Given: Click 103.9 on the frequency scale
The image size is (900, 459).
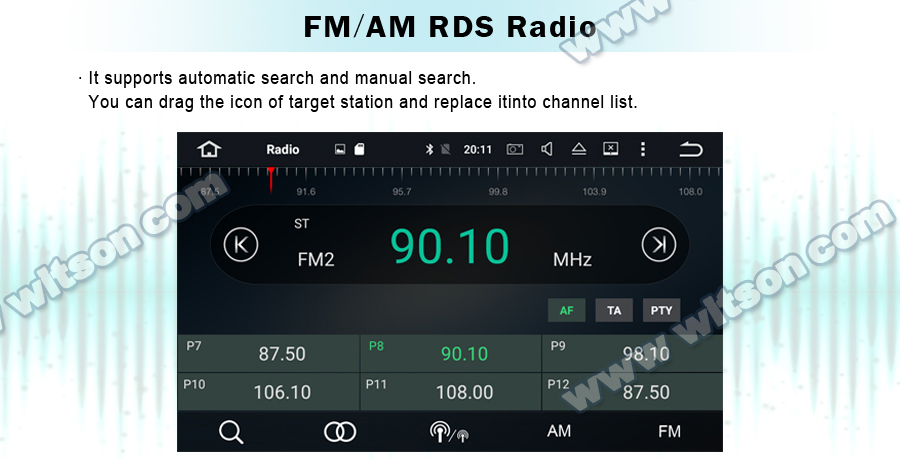Looking at the screenshot, I should [x=594, y=192].
